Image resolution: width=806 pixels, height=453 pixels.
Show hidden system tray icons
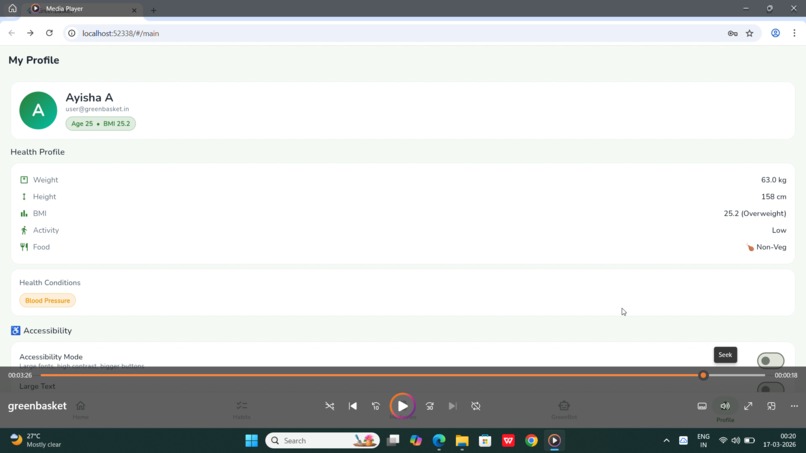point(666,441)
